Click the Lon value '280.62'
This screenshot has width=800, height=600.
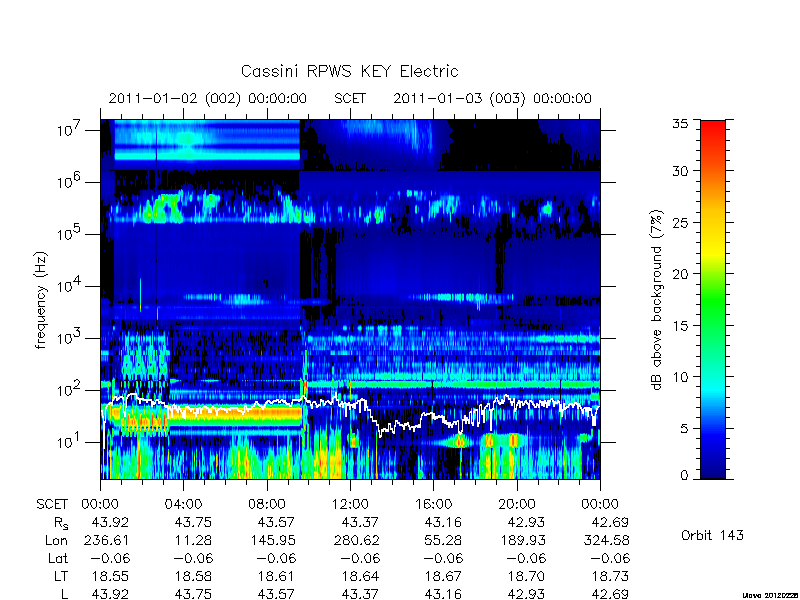tap(357, 540)
